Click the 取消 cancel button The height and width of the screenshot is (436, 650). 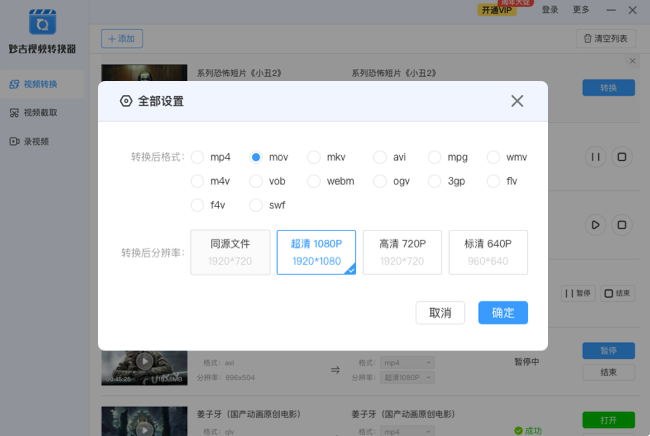440,312
